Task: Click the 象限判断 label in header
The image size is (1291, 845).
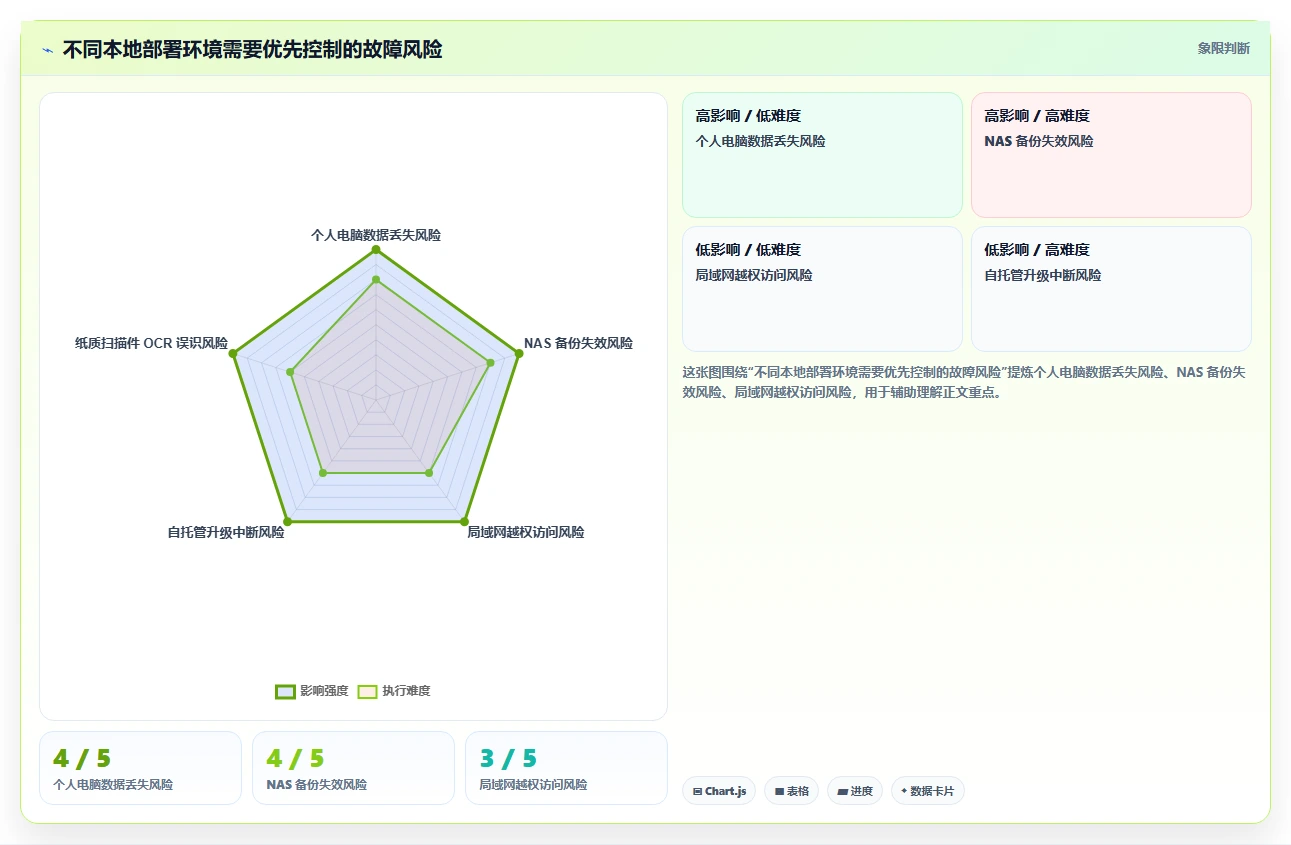Action: [x=1223, y=48]
